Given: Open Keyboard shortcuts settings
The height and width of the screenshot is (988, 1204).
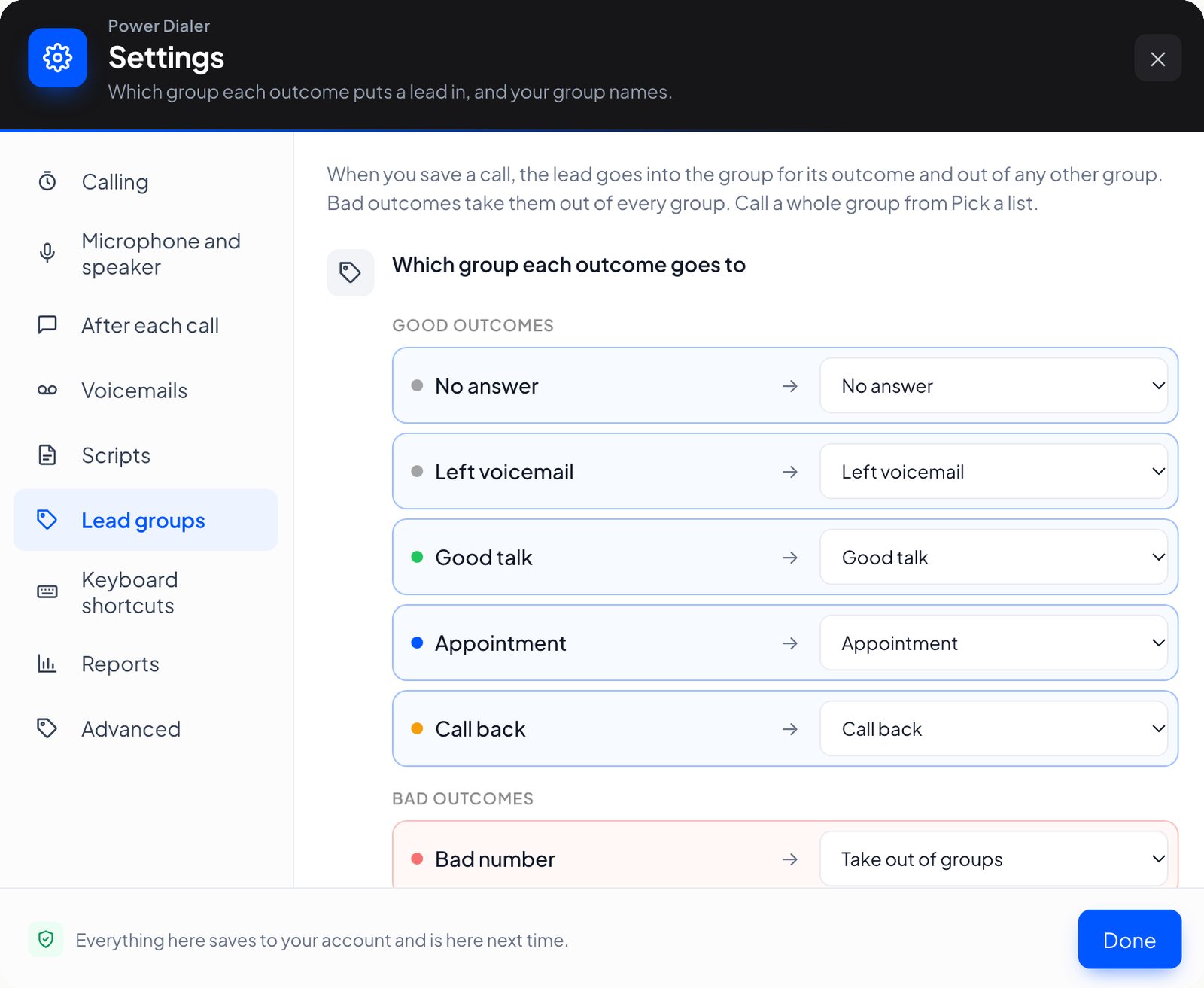Looking at the screenshot, I should (x=146, y=592).
